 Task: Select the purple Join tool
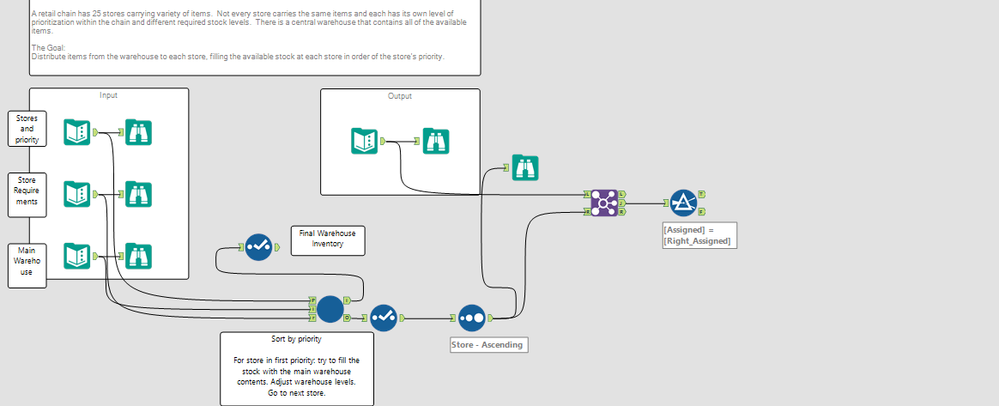click(604, 203)
